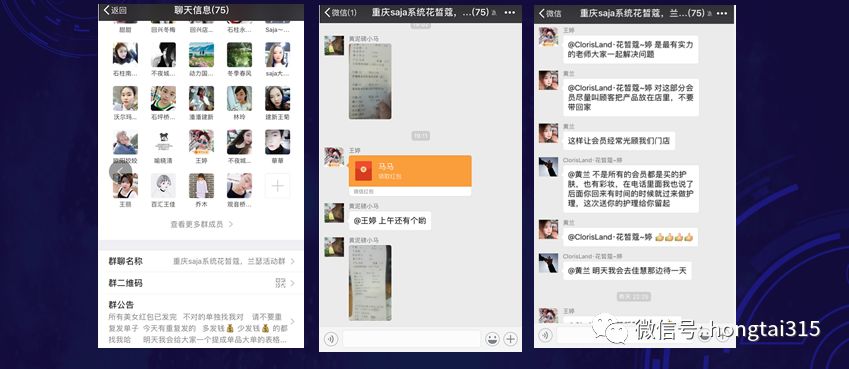Open the 群二维码 row
Image resolution: width=849 pixels, height=369 pixels.
(x=201, y=283)
